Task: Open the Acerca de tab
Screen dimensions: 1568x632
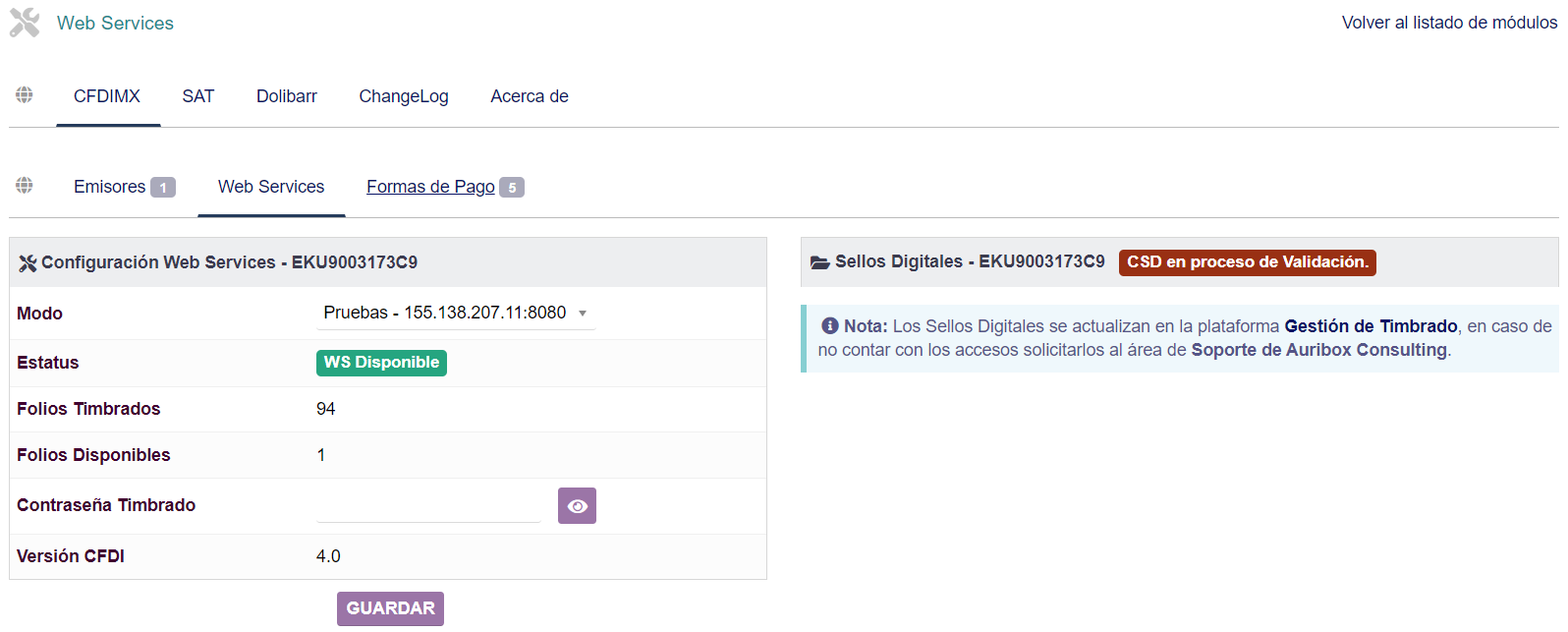Action: [530, 96]
